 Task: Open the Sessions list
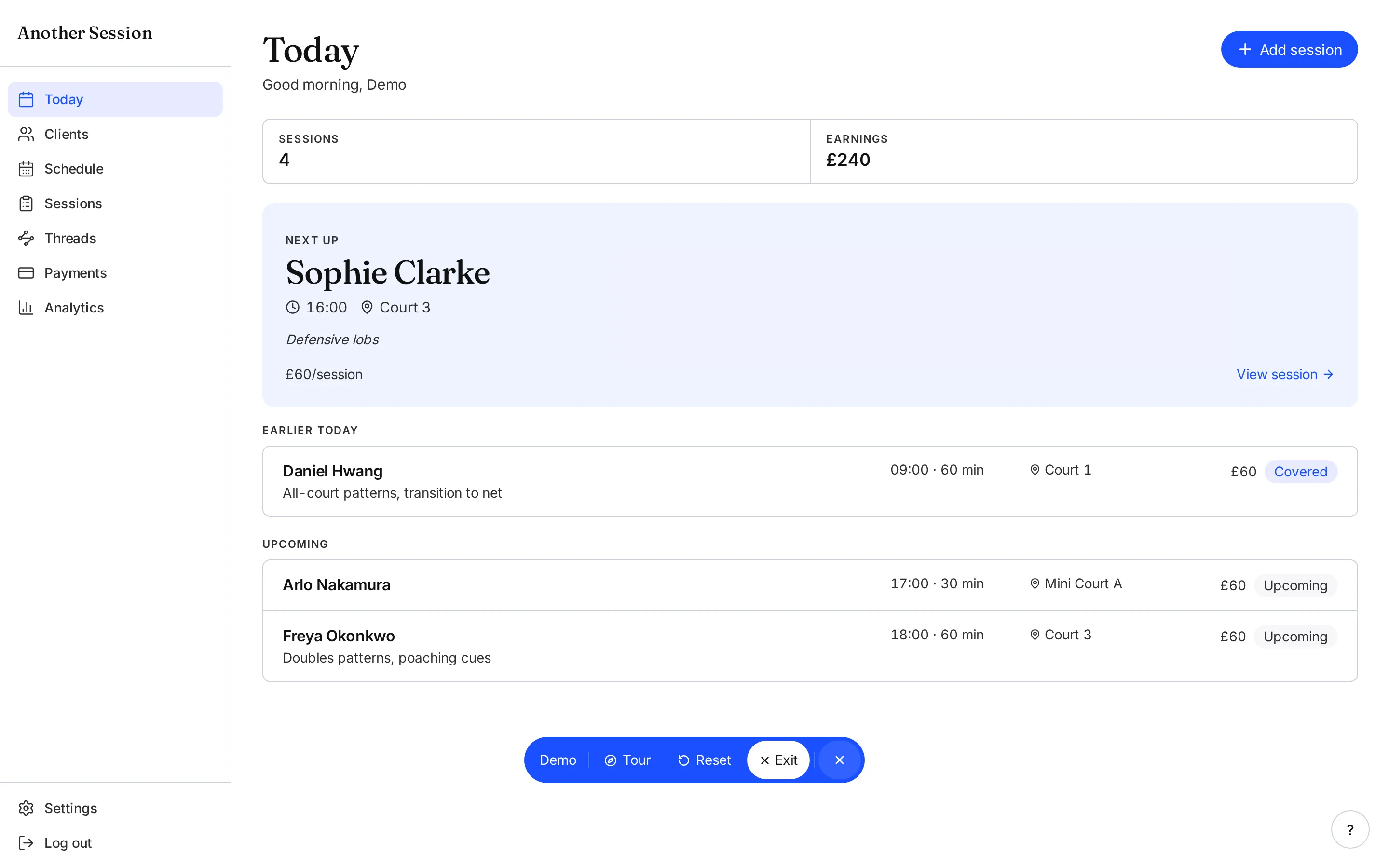point(115,203)
